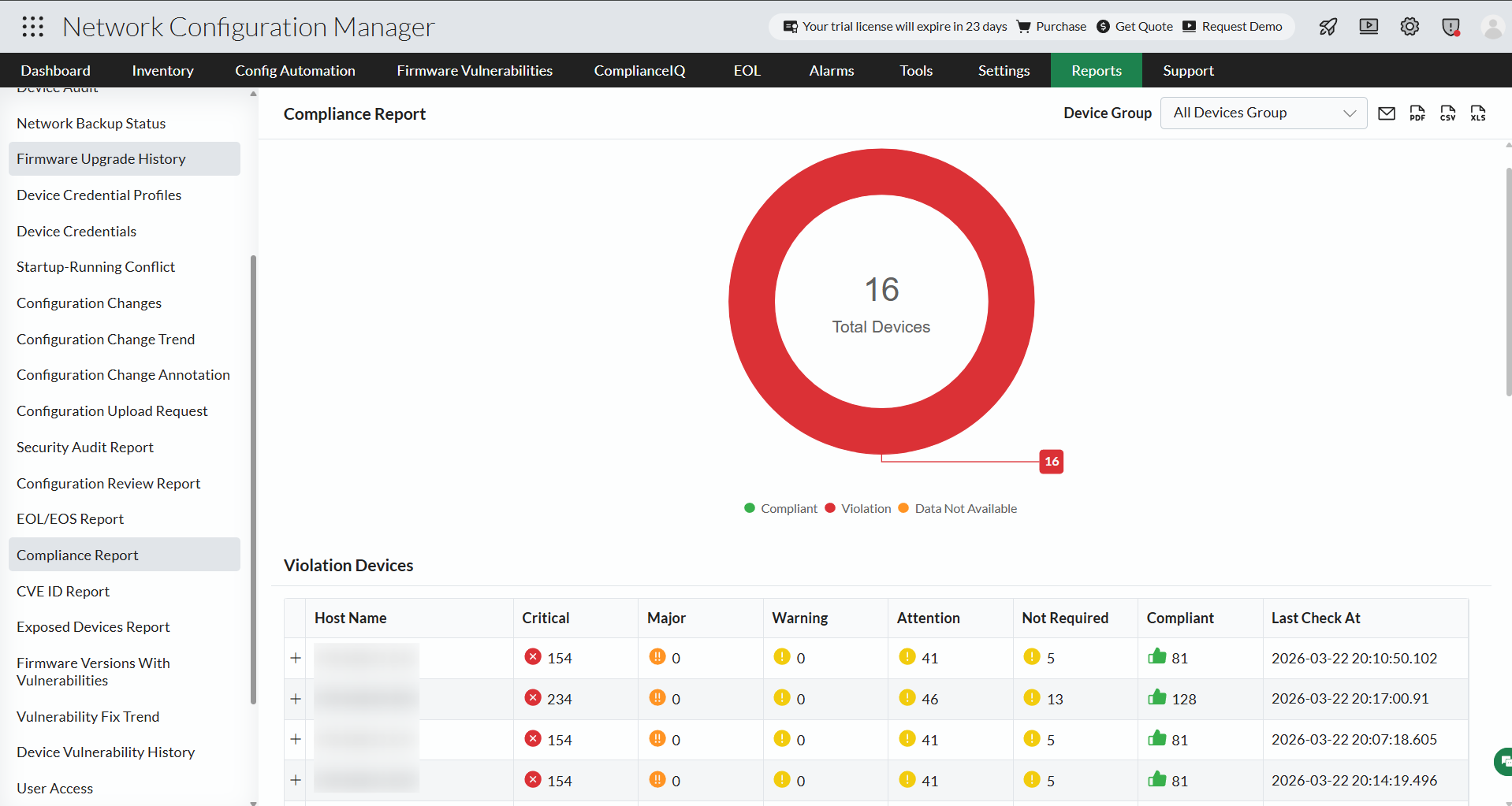Open the apps grid launcher

point(32,26)
